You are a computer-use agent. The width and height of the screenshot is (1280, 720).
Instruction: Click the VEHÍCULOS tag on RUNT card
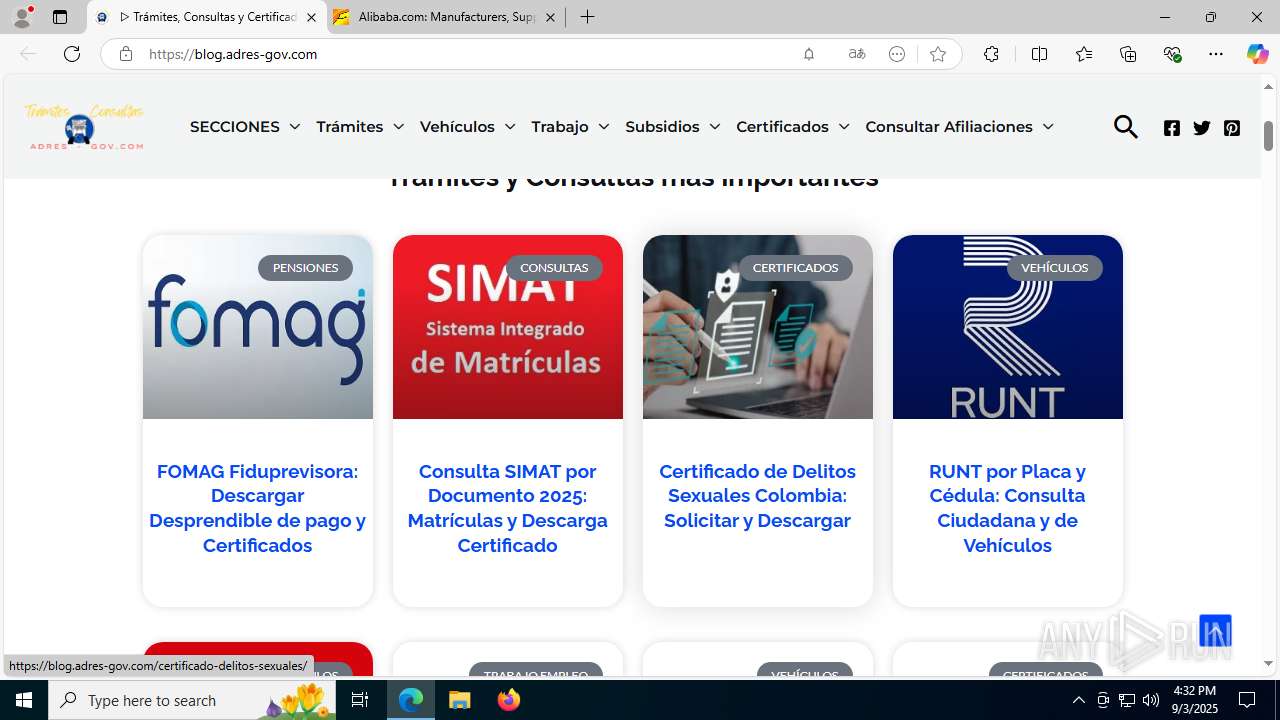point(1054,268)
